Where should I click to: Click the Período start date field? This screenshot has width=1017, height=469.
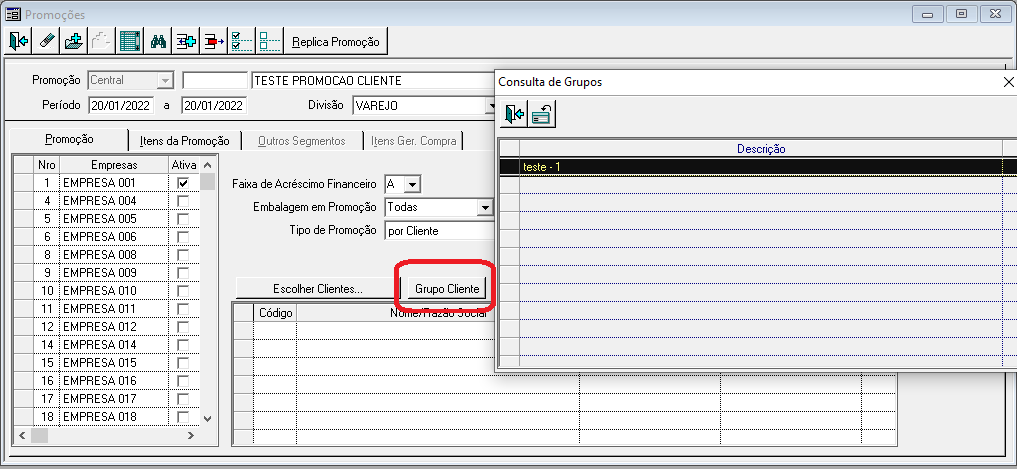point(121,106)
